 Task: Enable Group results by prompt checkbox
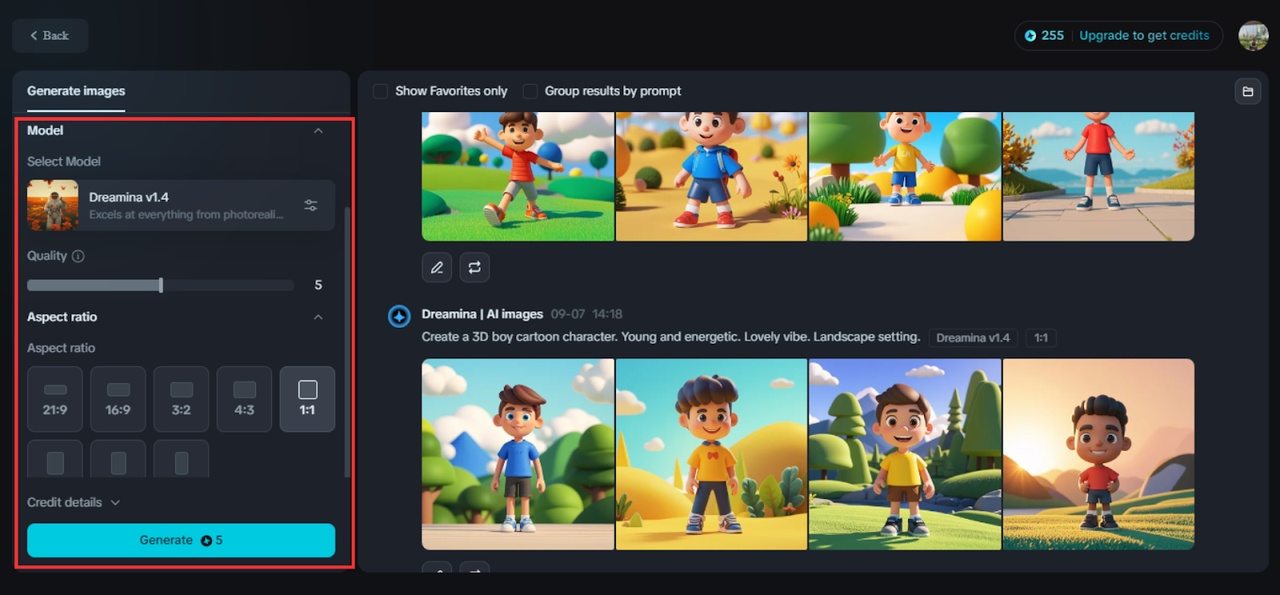coord(530,91)
